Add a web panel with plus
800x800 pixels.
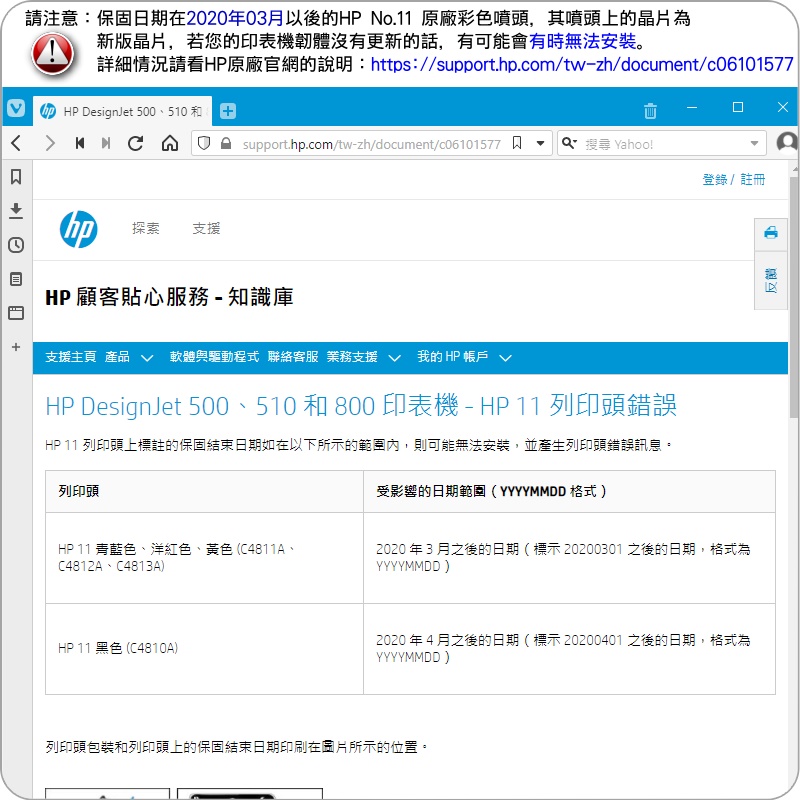pyautogui.click(x=16, y=347)
